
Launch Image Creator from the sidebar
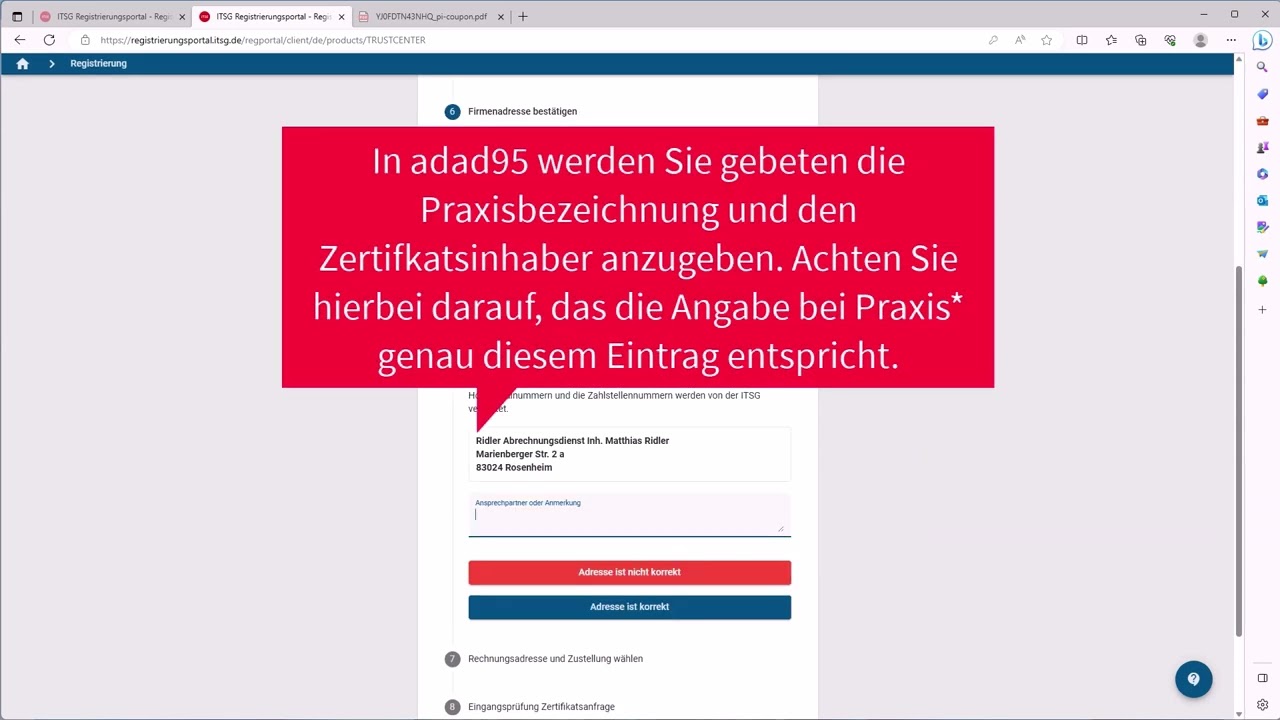1262,226
